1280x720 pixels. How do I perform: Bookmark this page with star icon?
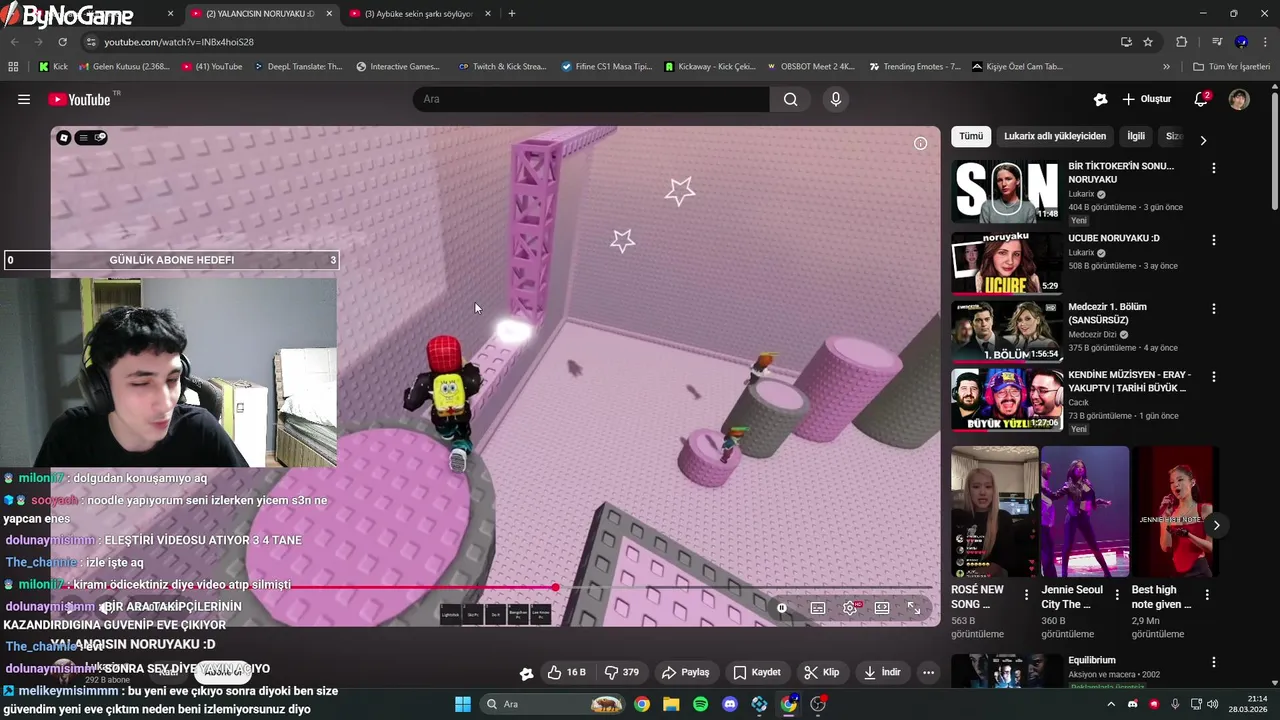1148,42
